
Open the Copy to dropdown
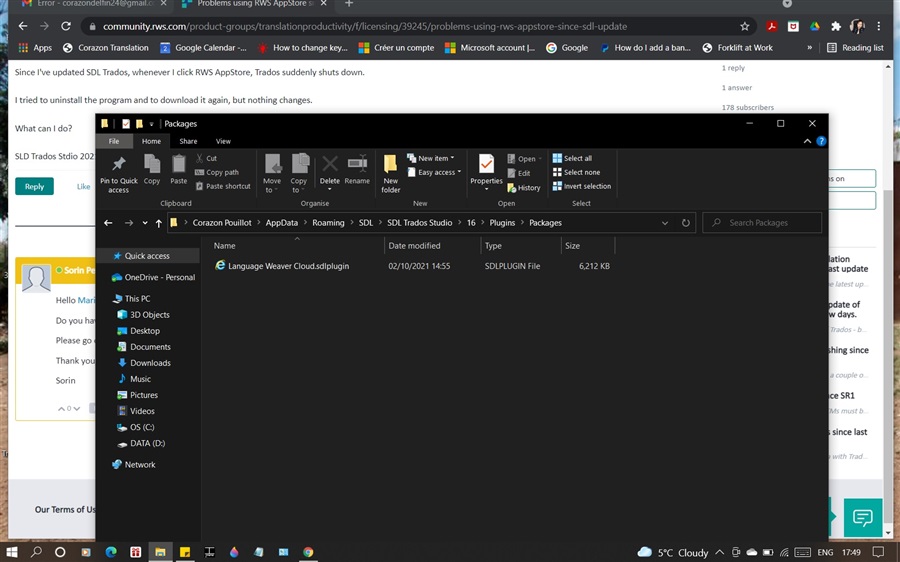298,174
